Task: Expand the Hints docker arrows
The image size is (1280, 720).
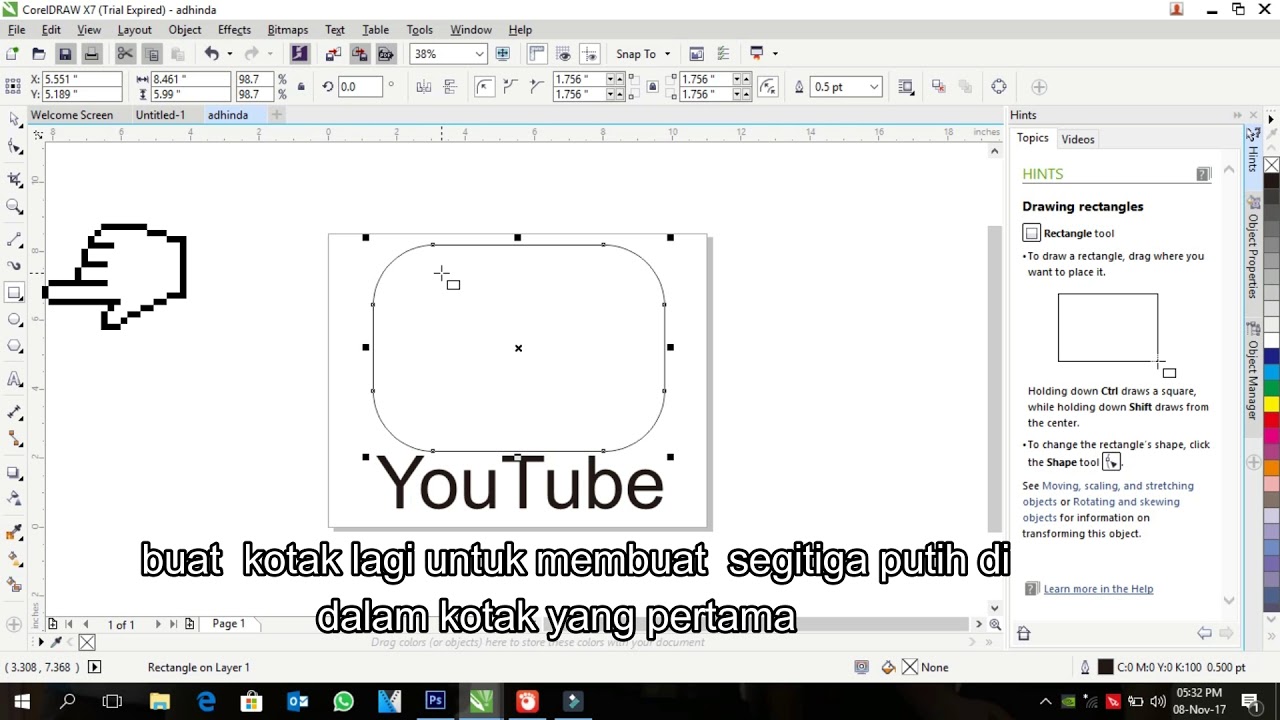Action: [x=1237, y=115]
